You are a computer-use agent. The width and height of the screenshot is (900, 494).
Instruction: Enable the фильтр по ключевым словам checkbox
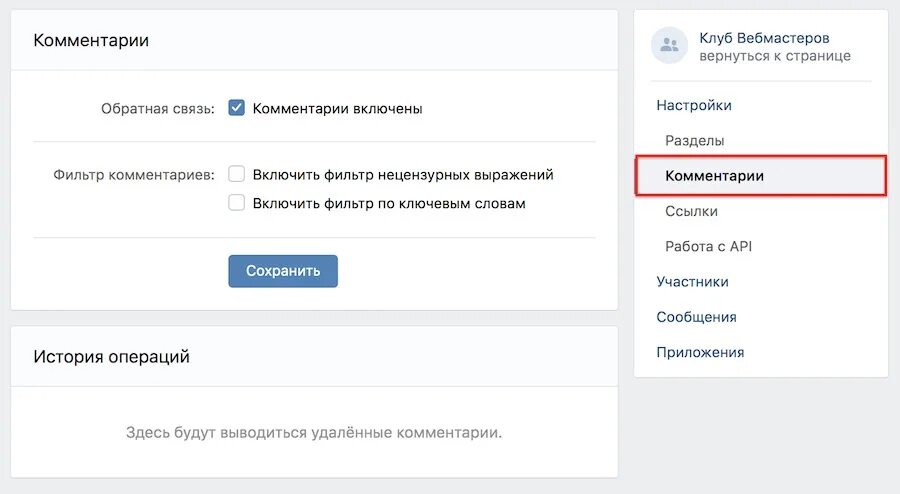(x=236, y=203)
